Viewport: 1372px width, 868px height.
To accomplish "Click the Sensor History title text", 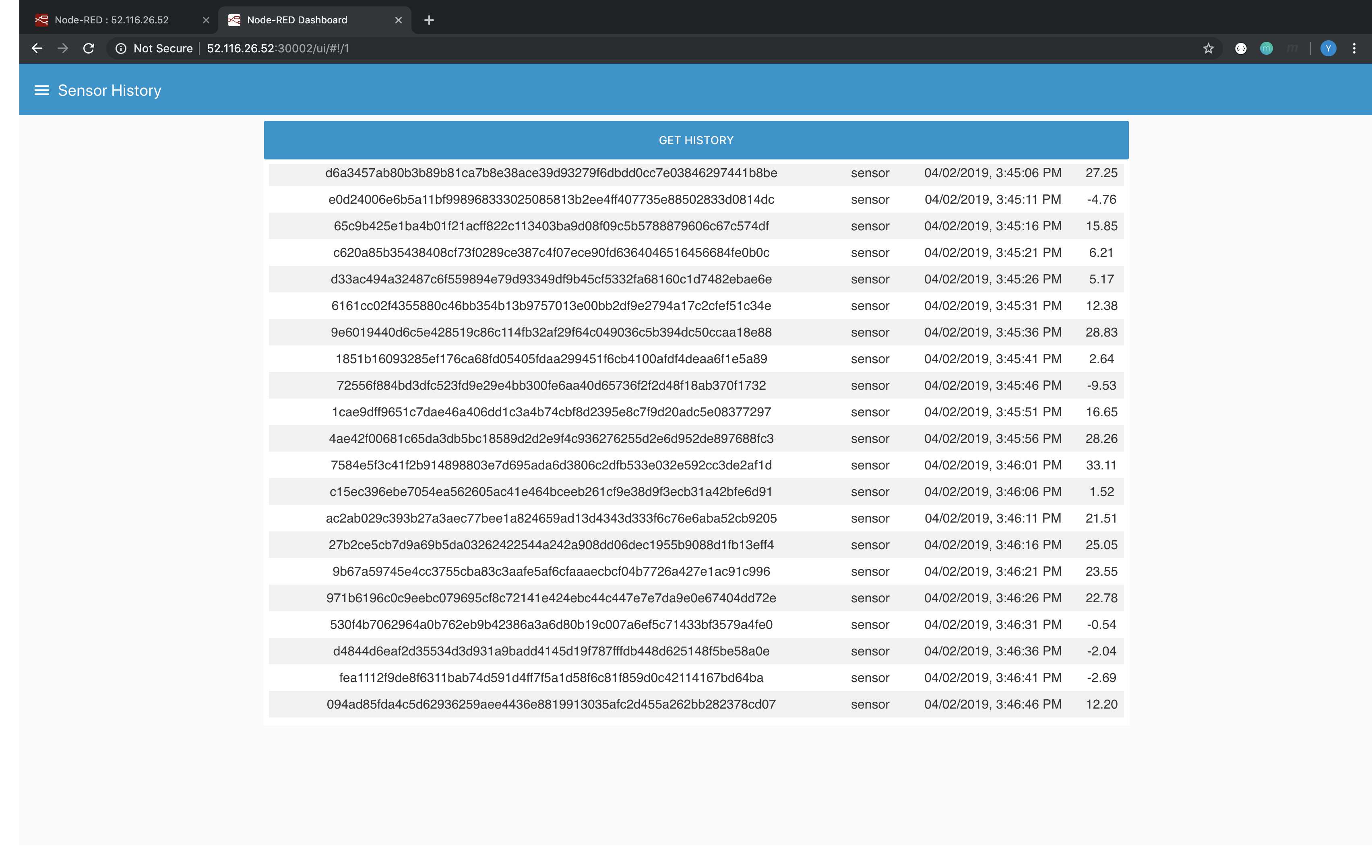I will point(110,91).
